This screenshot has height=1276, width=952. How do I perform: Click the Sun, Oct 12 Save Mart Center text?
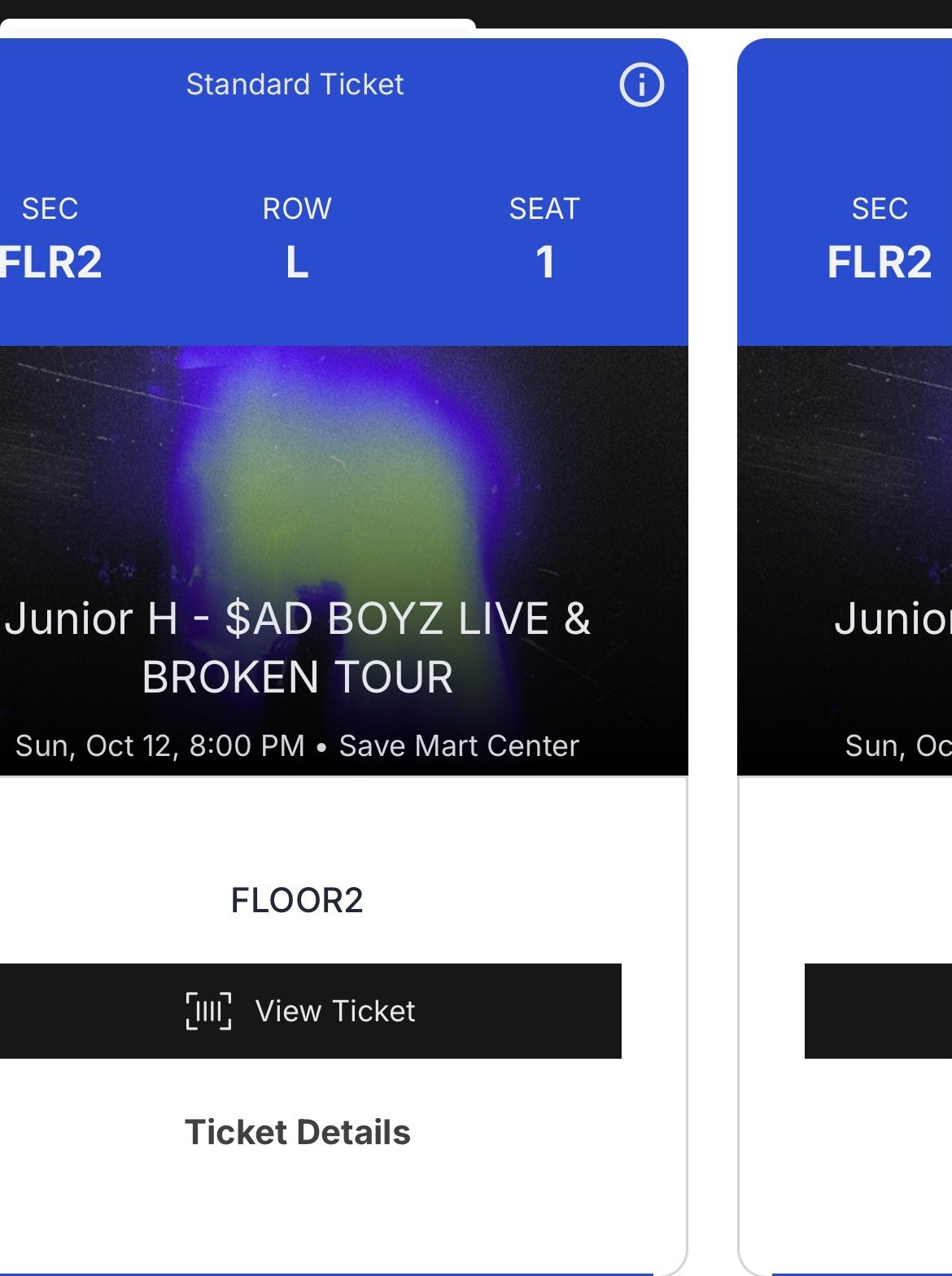(297, 745)
